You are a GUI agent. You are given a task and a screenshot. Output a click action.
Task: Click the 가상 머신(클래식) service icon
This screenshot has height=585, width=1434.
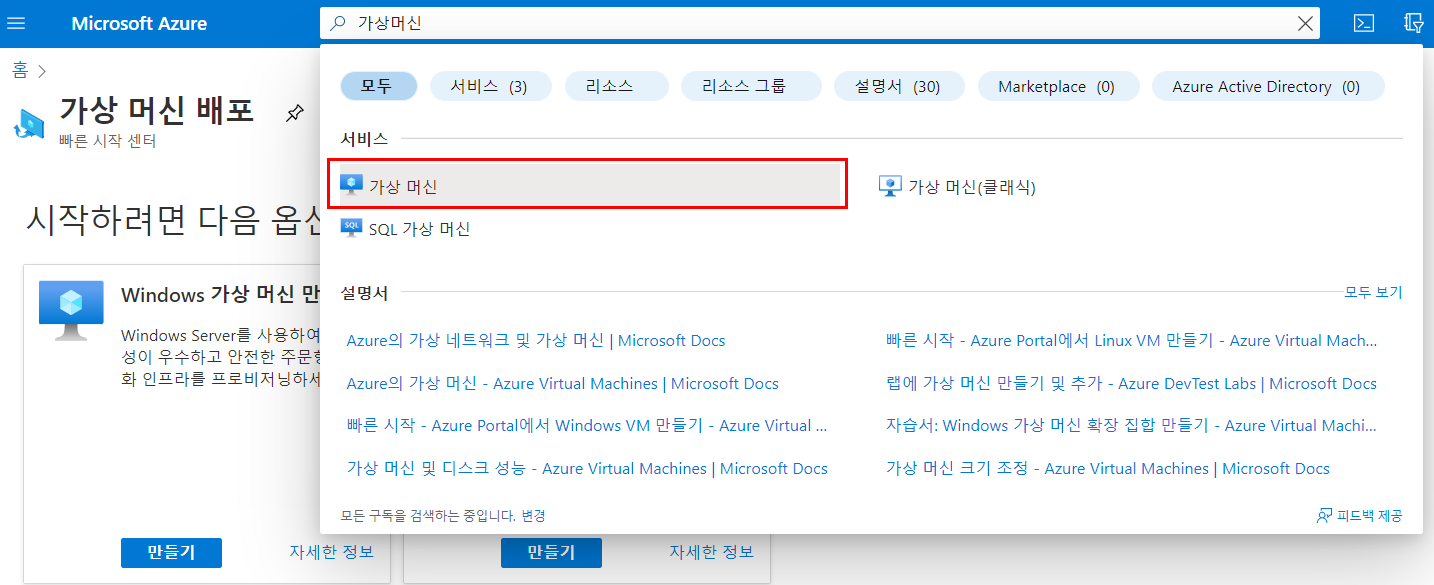pos(890,186)
